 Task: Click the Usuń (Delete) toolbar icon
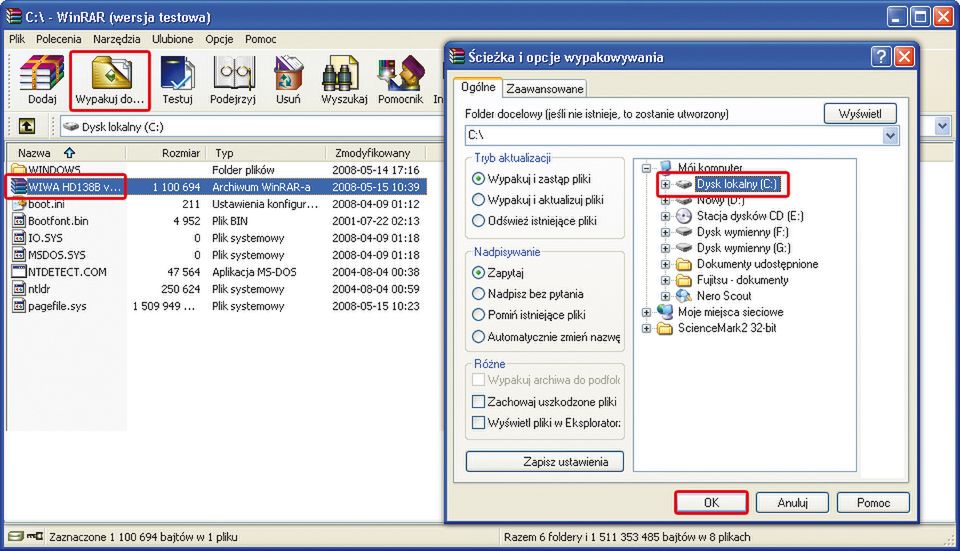click(x=288, y=73)
